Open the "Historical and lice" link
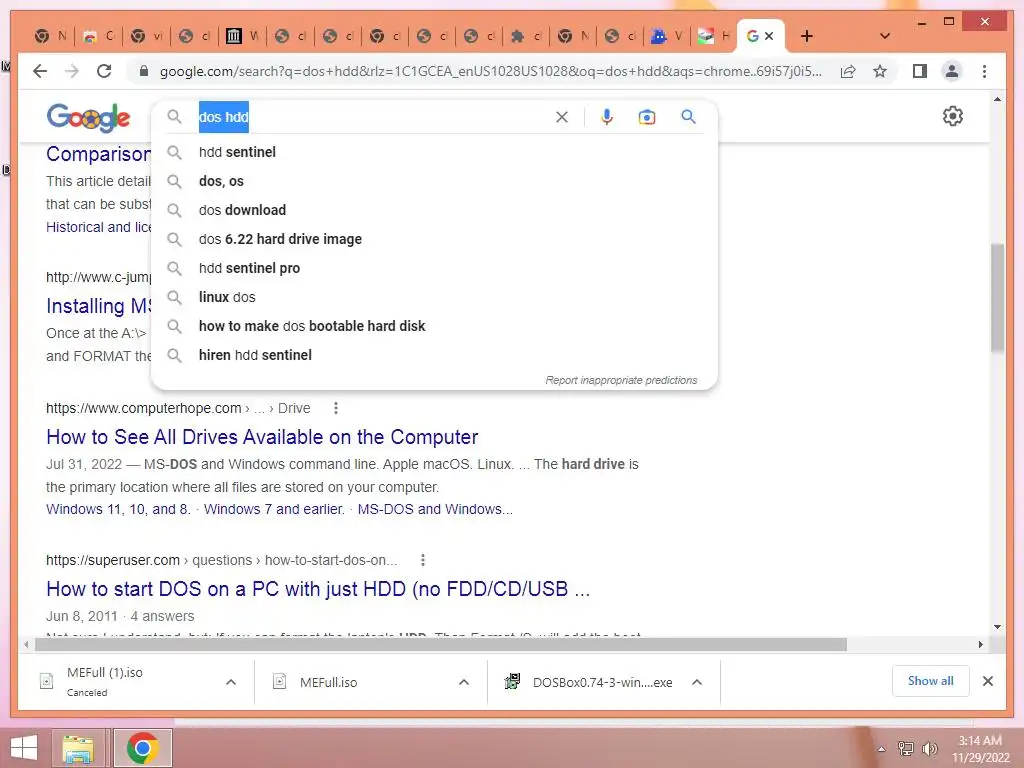The image size is (1024, 768). coord(99,227)
